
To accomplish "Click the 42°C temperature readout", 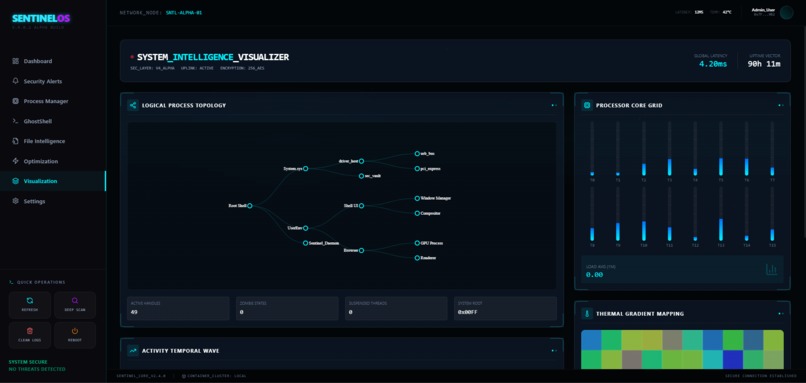I will pyautogui.click(x=727, y=12).
